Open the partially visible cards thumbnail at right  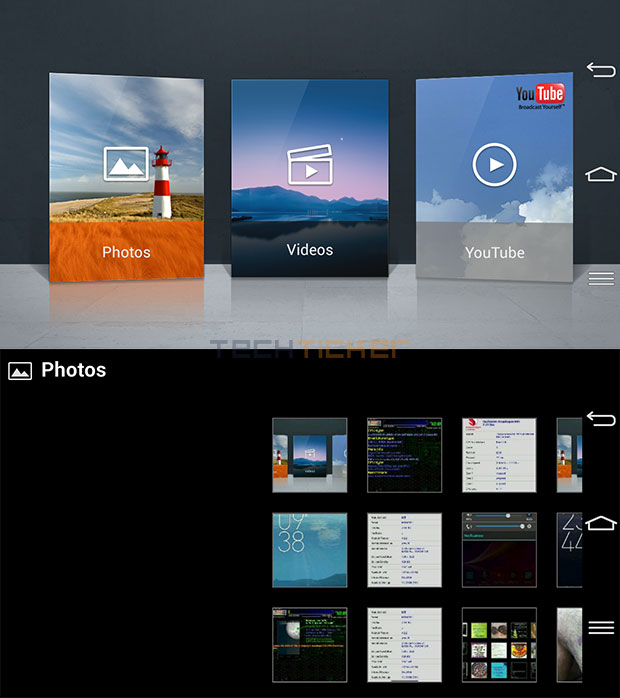click(x=569, y=455)
